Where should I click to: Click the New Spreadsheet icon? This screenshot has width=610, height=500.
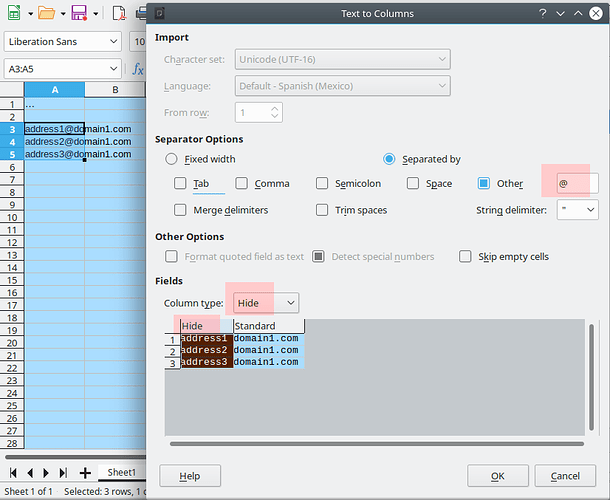click(x=14, y=12)
